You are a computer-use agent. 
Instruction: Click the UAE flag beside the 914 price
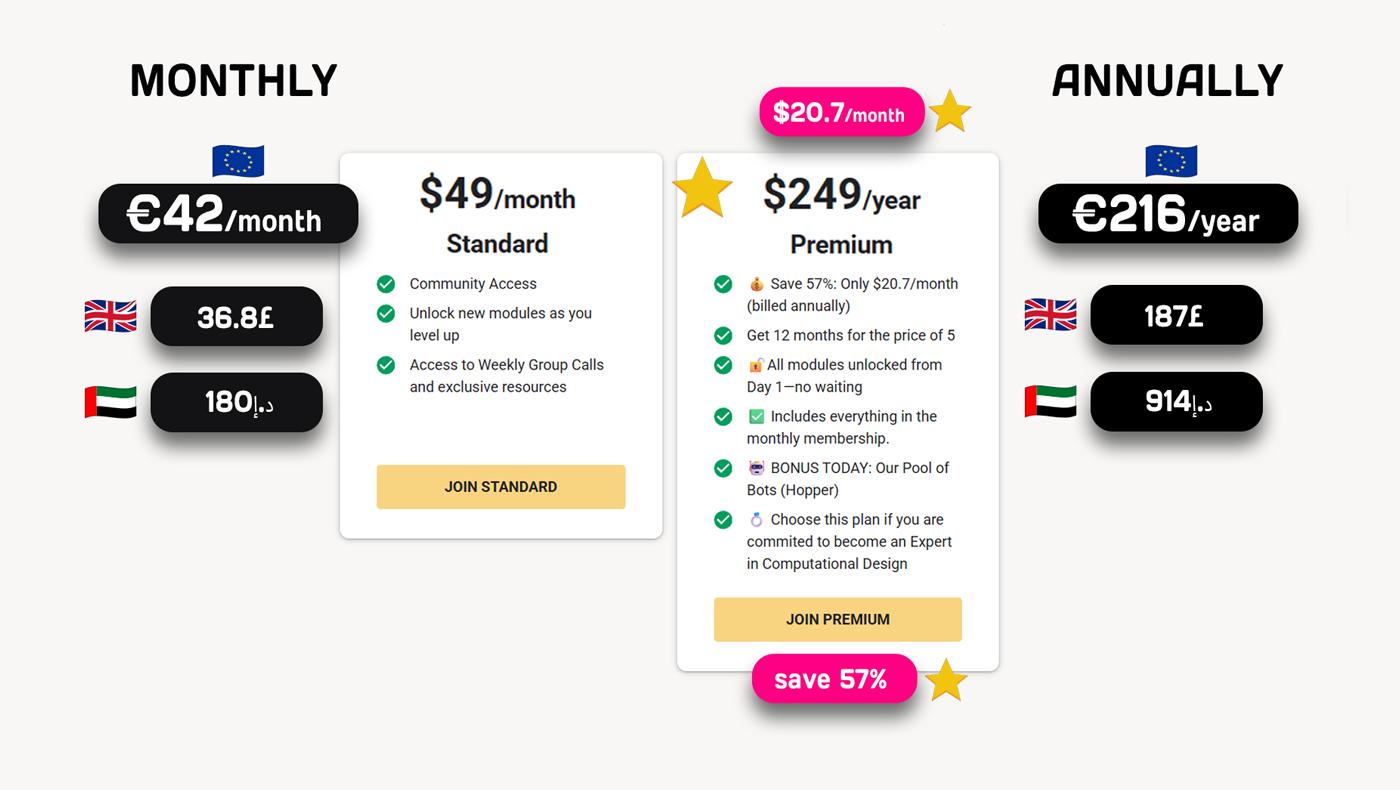click(1050, 401)
